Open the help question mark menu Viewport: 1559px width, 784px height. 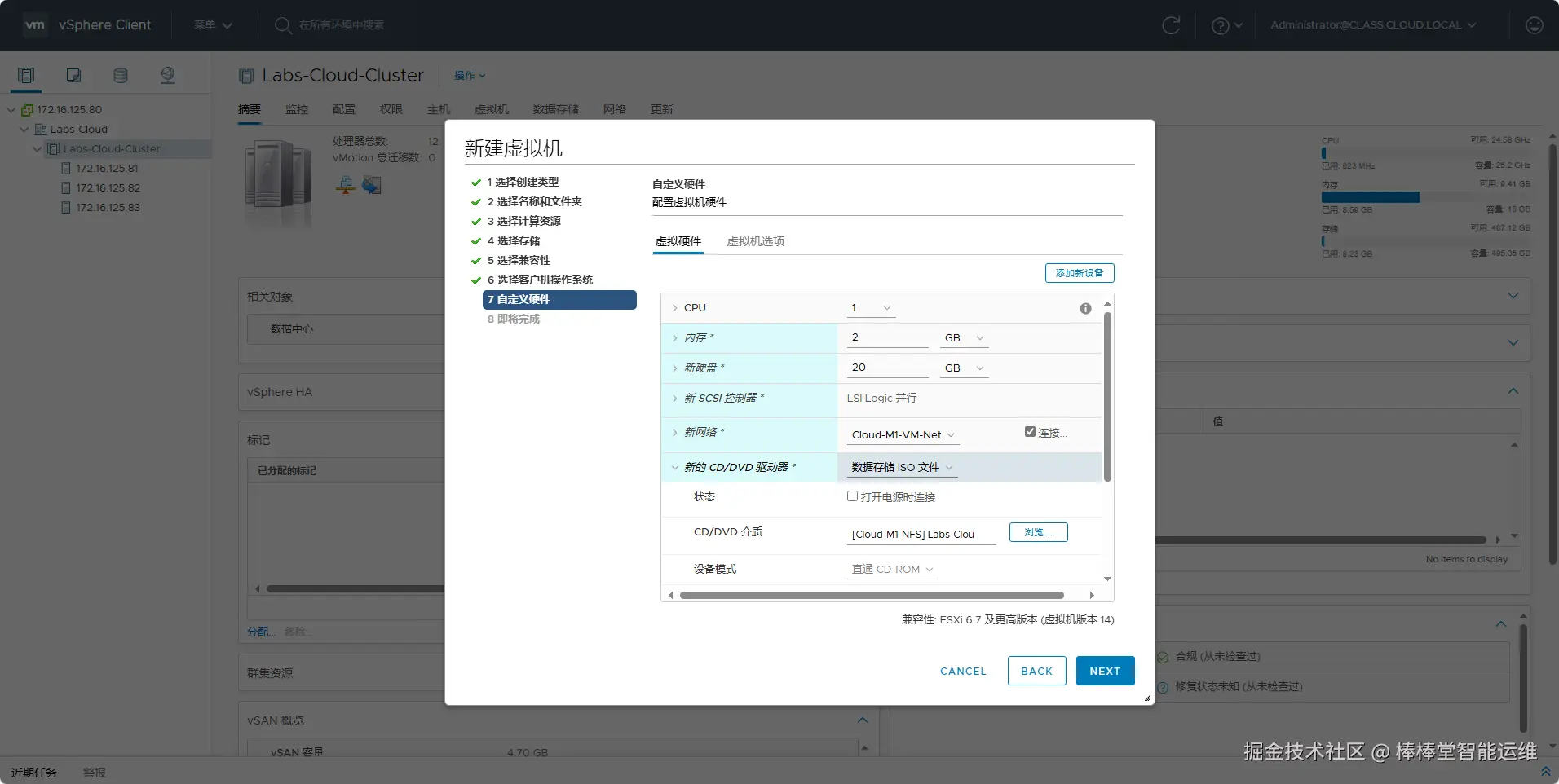1226,25
